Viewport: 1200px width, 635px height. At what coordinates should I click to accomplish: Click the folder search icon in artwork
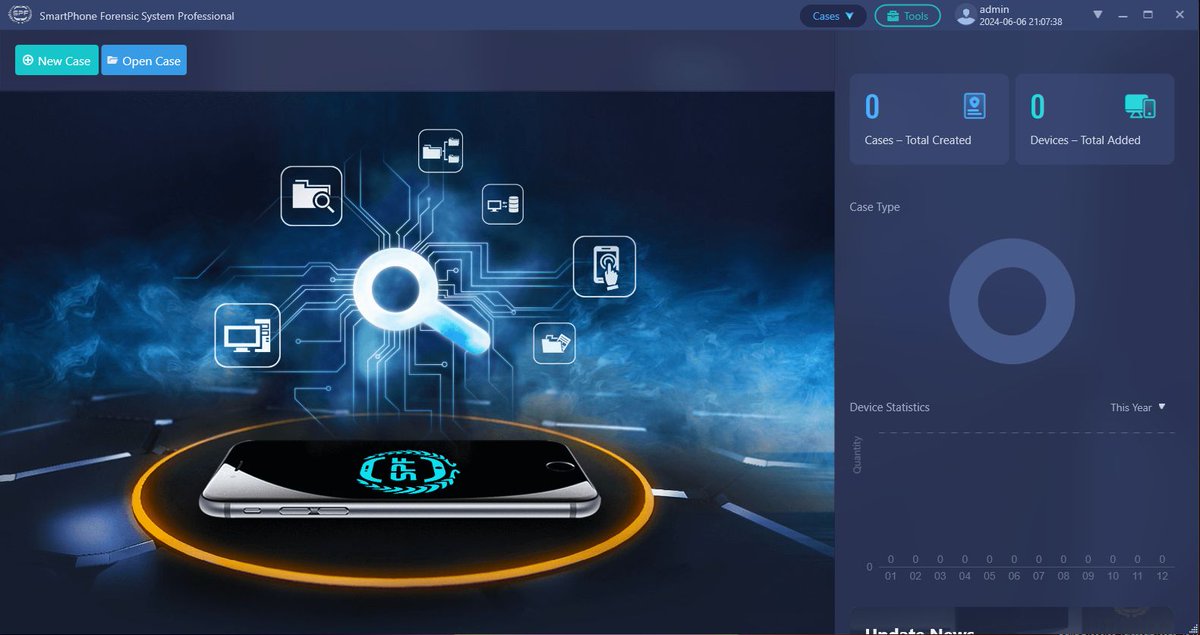pyautogui.click(x=312, y=196)
